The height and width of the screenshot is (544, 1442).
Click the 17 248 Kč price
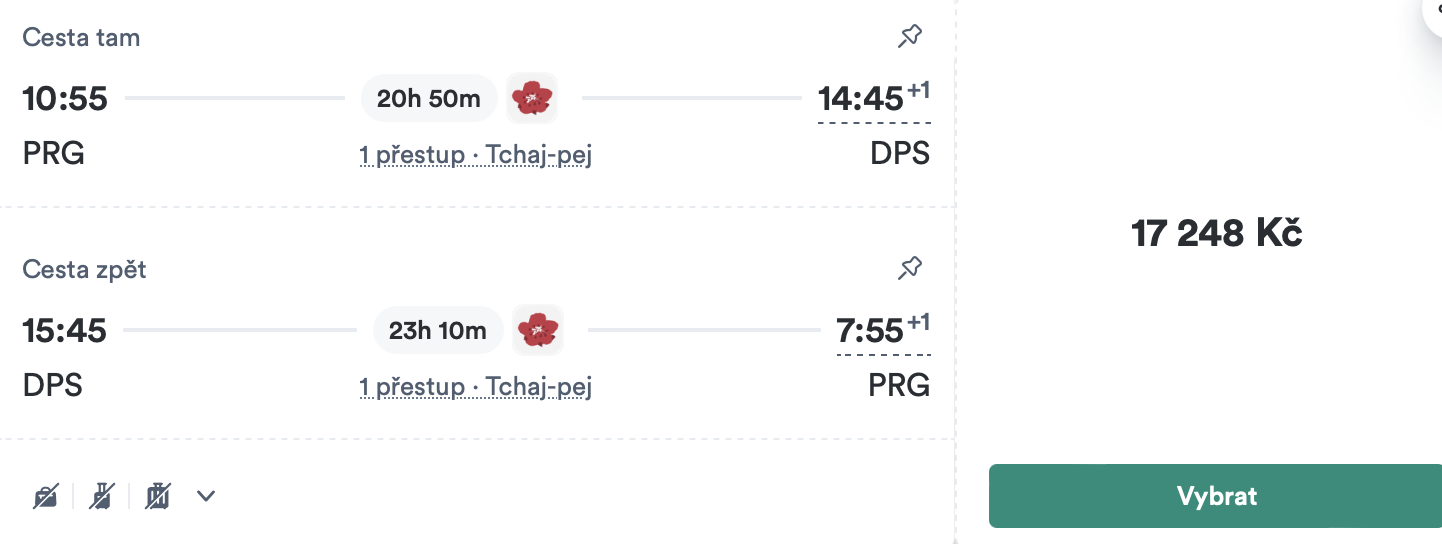pyautogui.click(x=1217, y=234)
